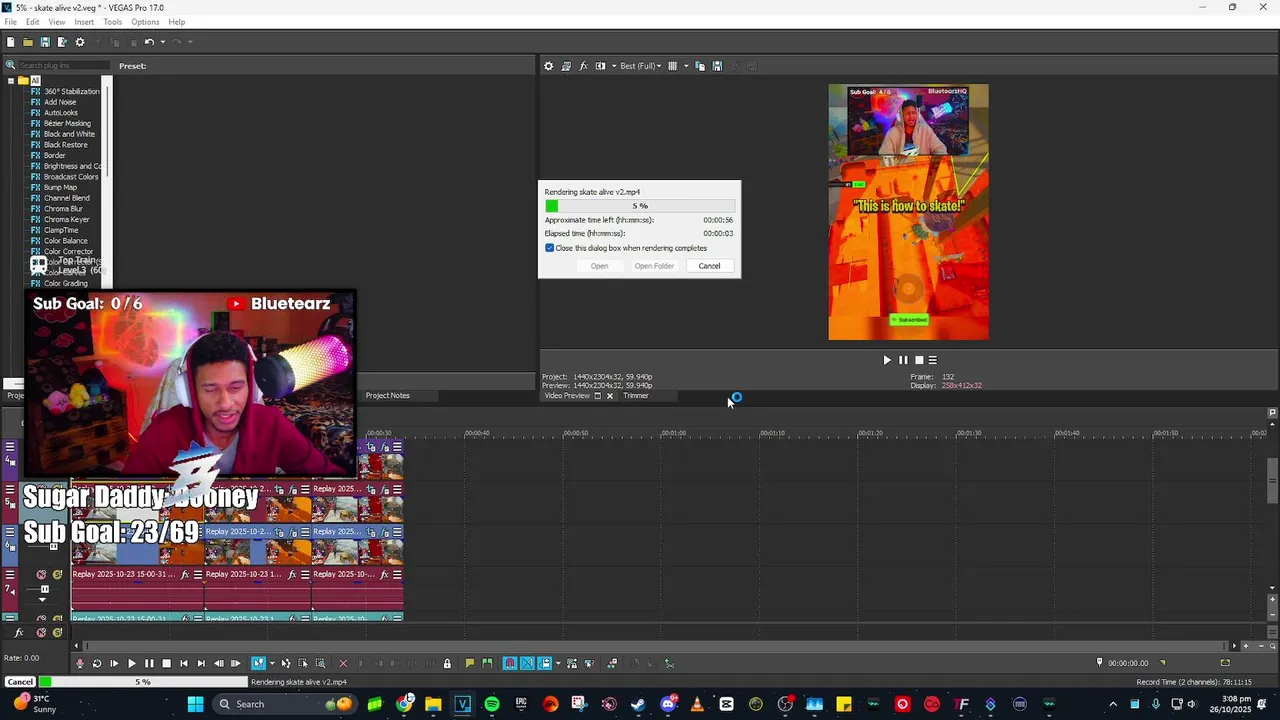Image resolution: width=1280 pixels, height=720 pixels.
Task: Uncheck close dialog when rendering completes
Action: click(x=549, y=248)
